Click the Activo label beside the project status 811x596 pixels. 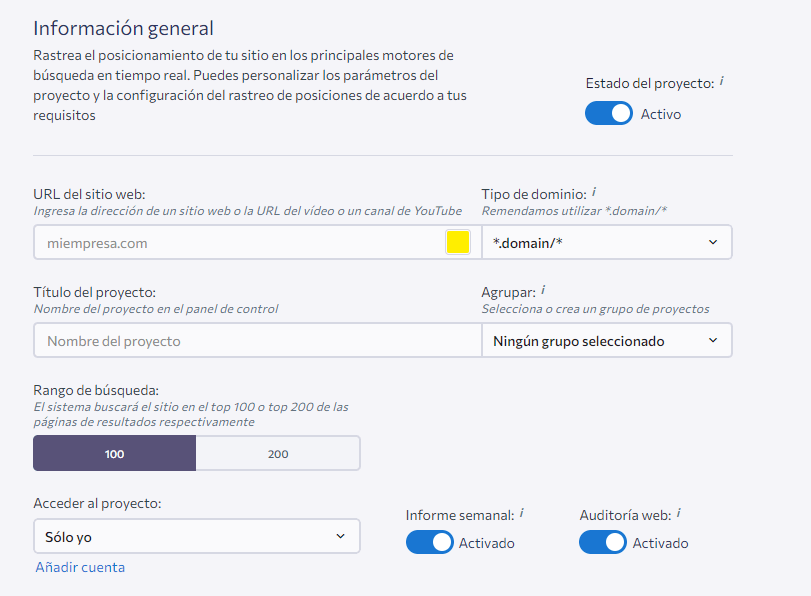pos(661,114)
